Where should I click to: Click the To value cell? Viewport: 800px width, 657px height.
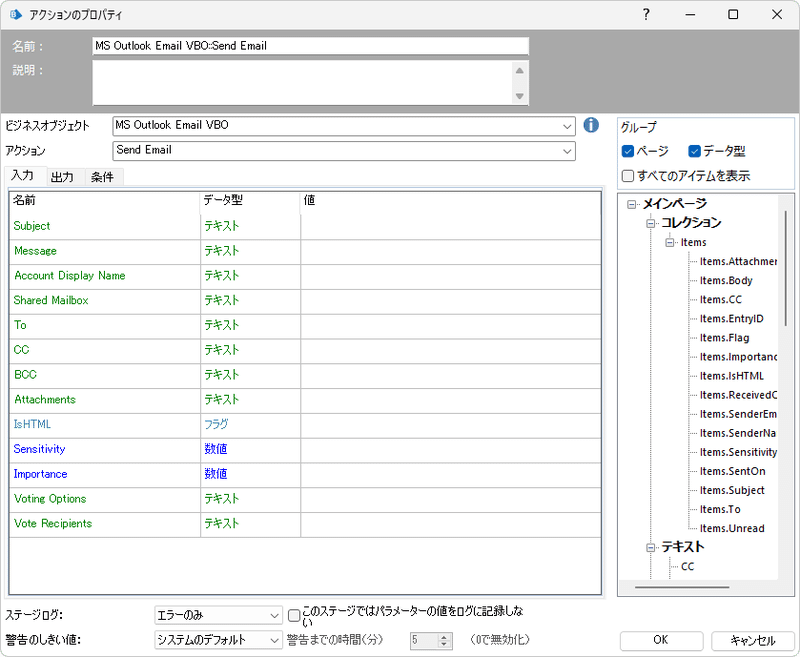[x=451, y=326]
